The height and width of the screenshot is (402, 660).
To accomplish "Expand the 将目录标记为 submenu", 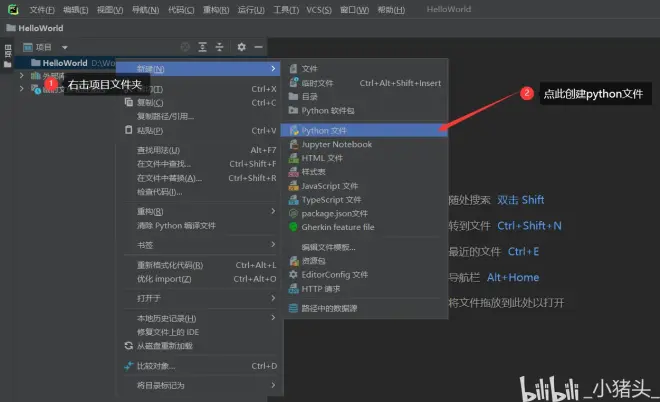I will pos(200,385).
